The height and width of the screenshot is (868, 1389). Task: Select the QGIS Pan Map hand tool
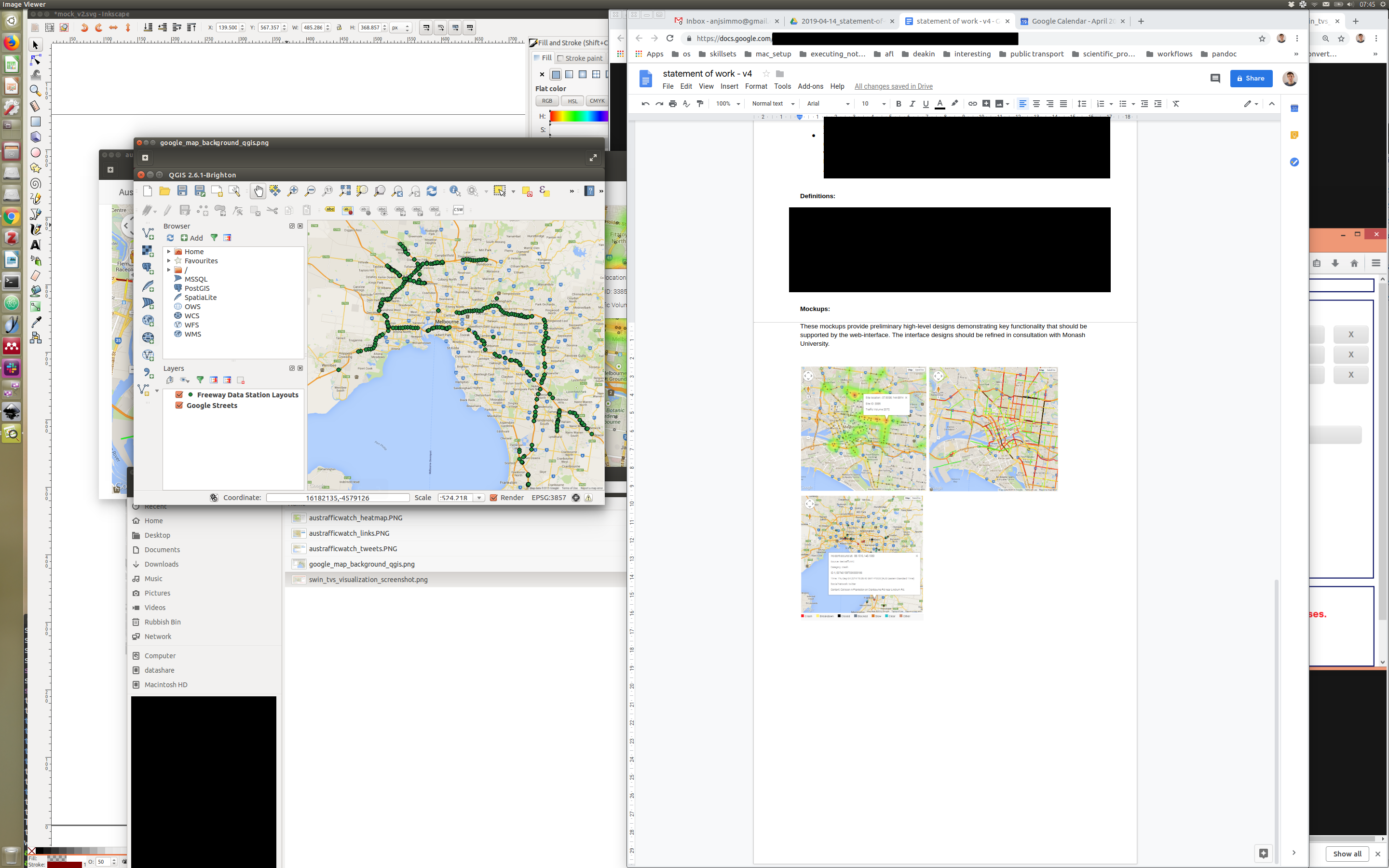(259, 191)
